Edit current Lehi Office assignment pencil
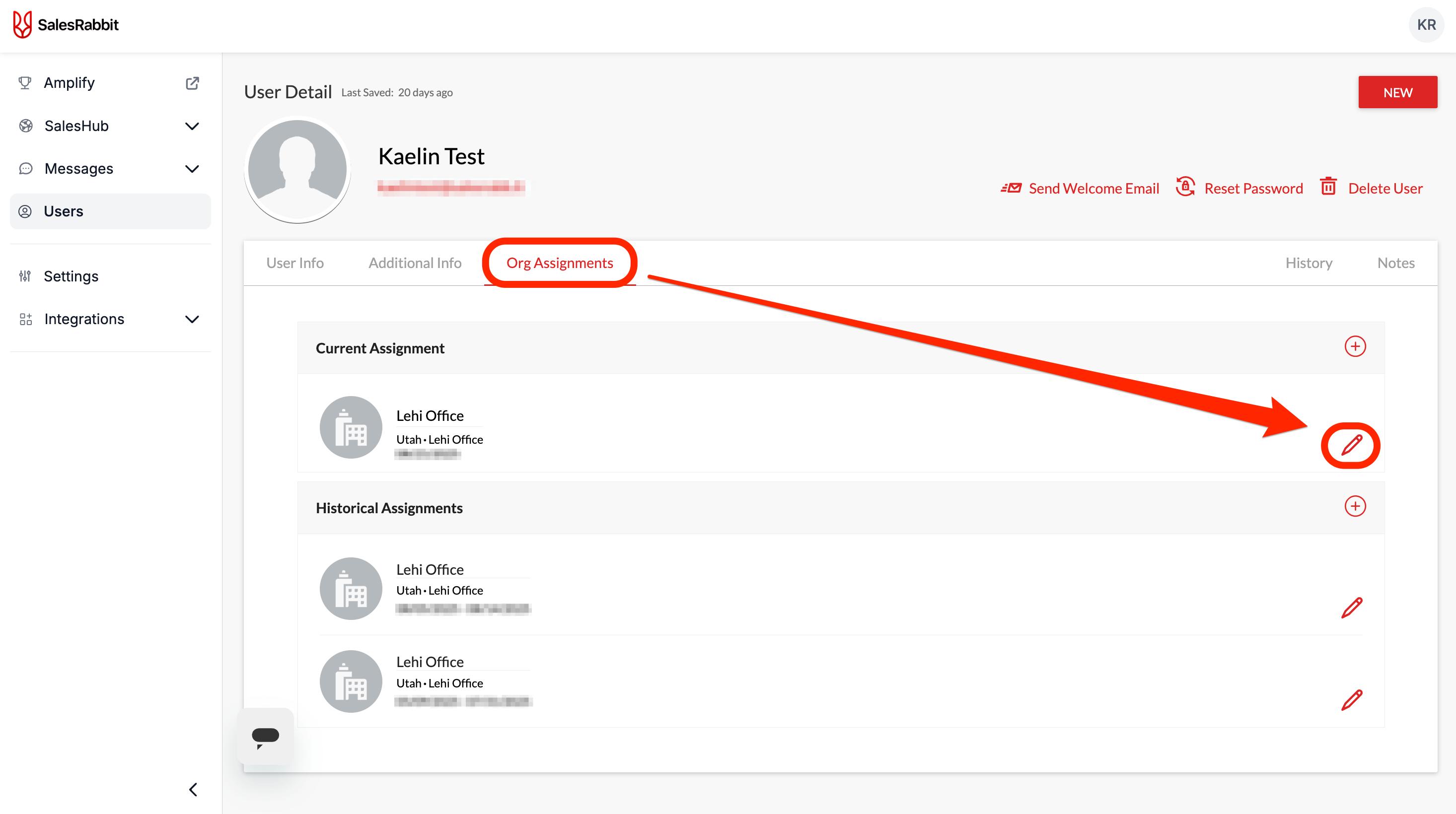This screenshot has width=1456, height=814. tap(1351, 445)
